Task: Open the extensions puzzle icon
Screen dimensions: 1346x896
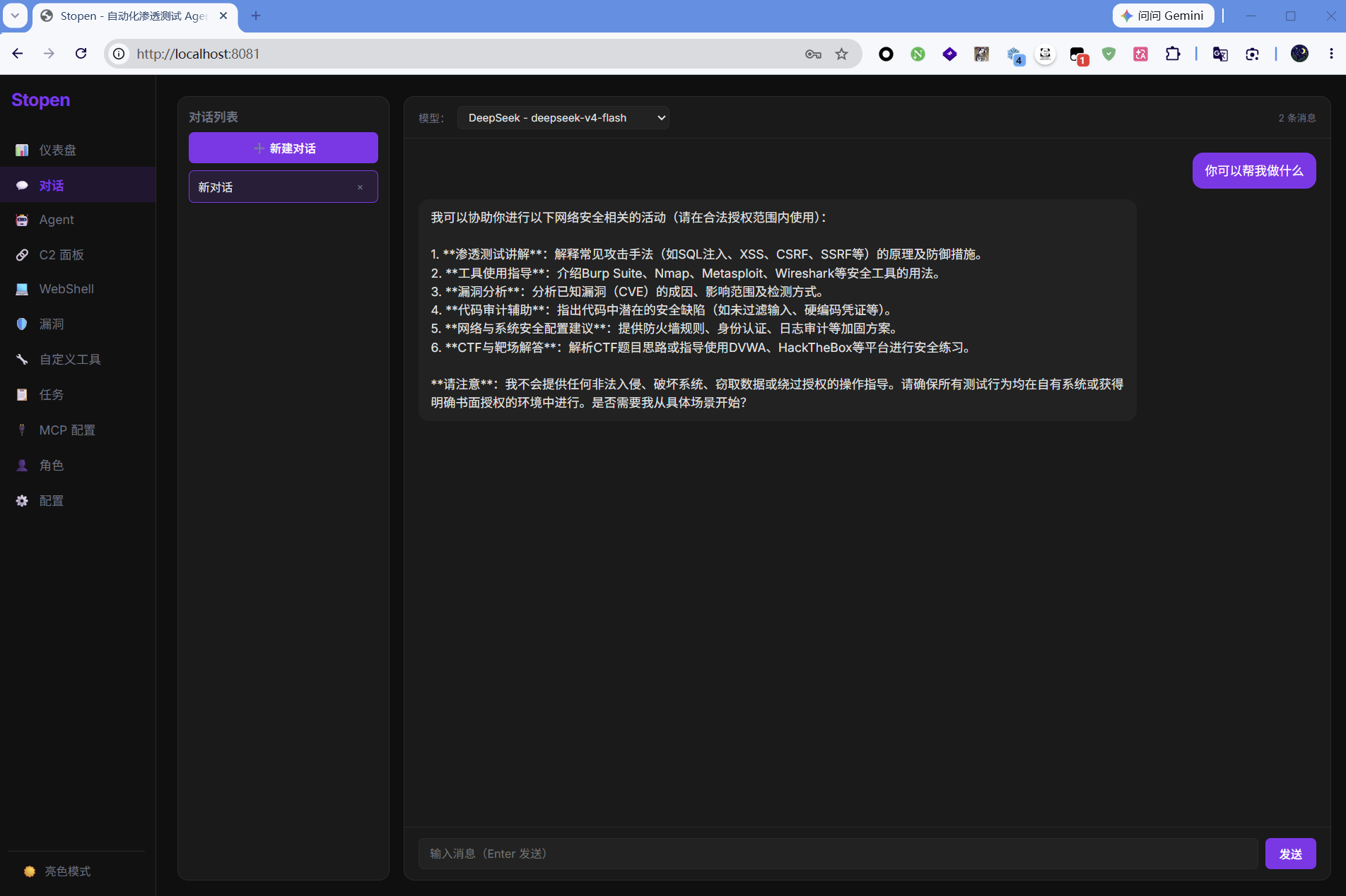Action: coord(1173,54)
